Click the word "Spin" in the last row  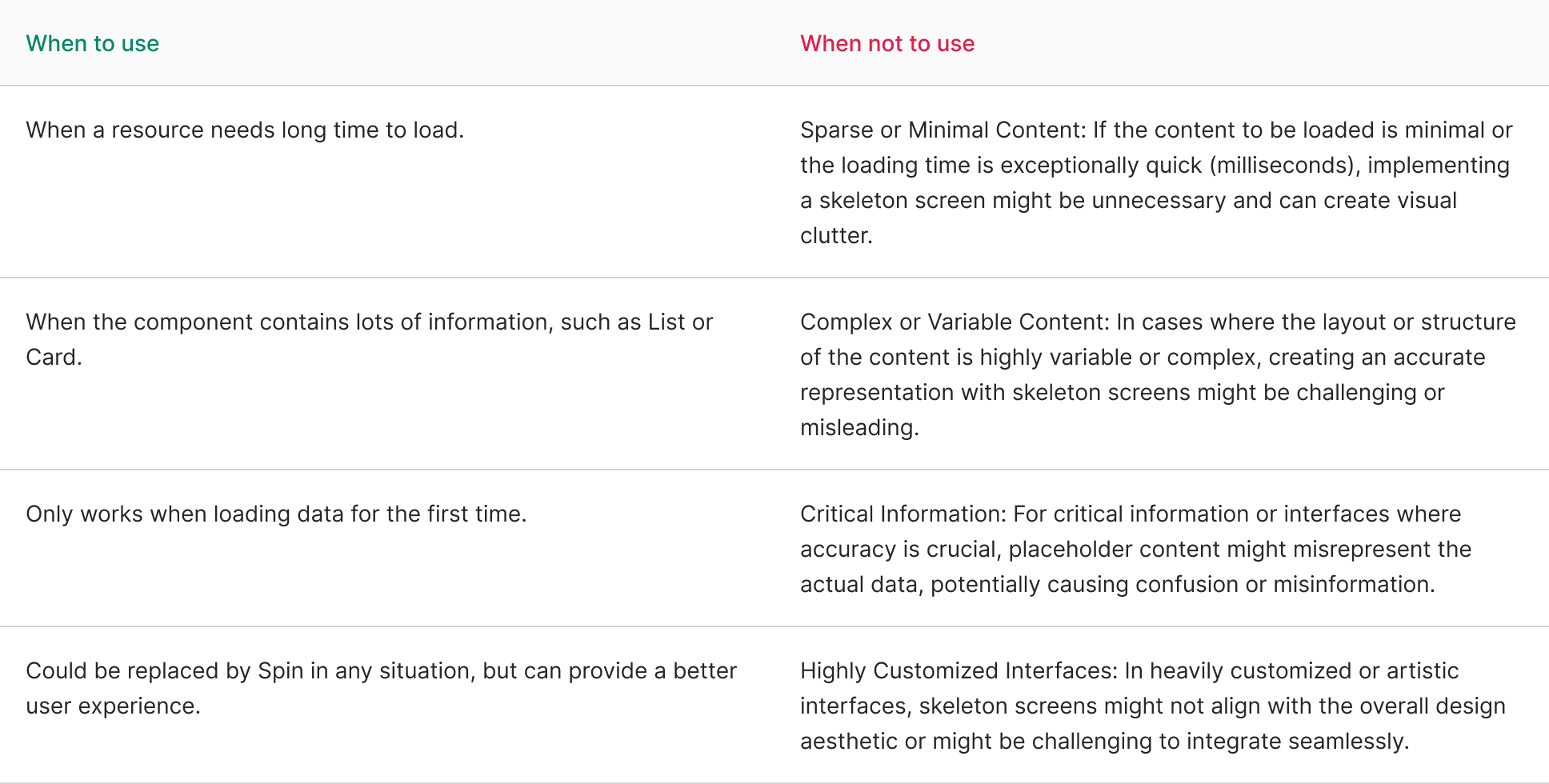[x=280, y=670]
